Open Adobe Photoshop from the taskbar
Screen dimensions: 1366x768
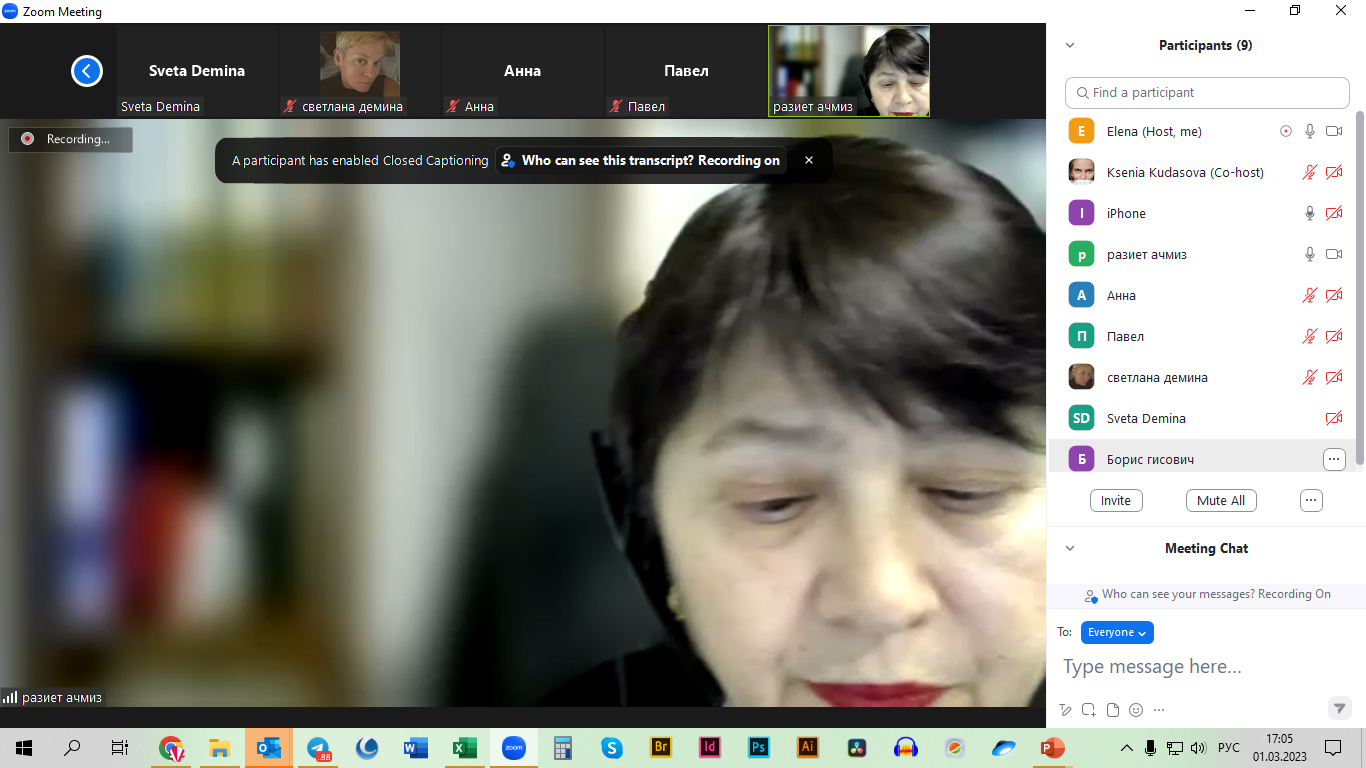coord(759,747)
